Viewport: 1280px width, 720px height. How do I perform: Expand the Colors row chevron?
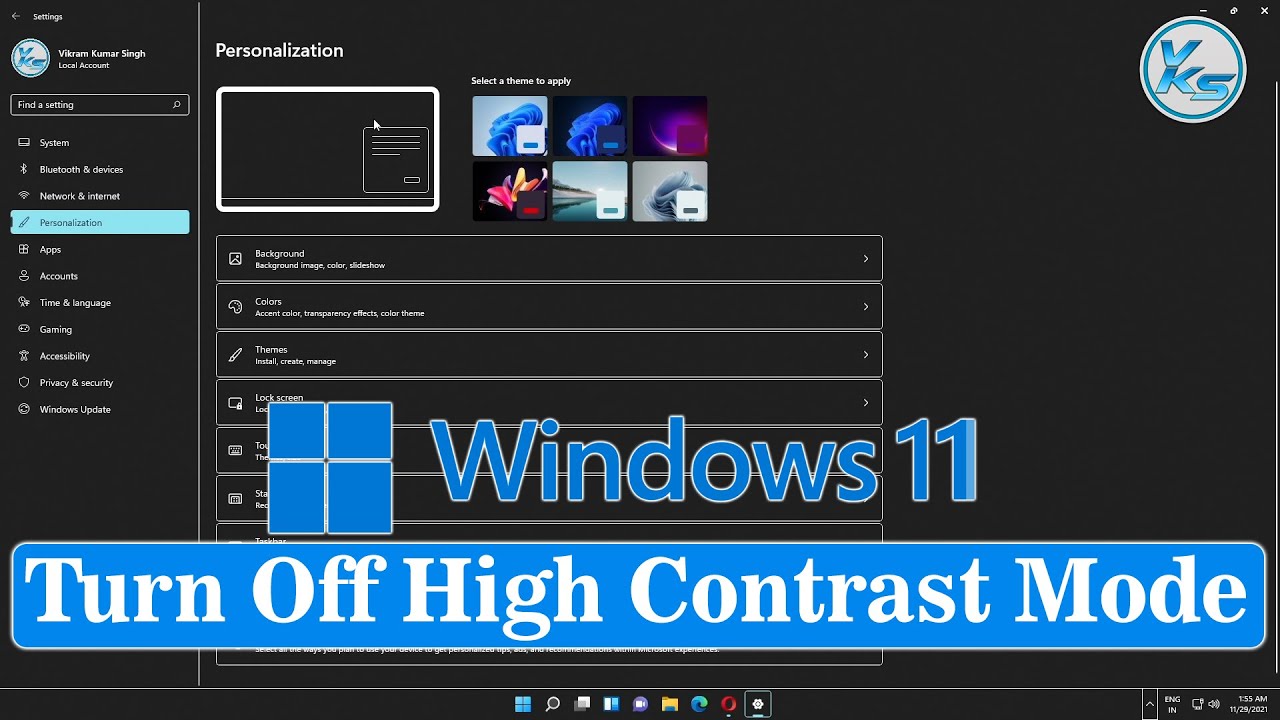866,307
